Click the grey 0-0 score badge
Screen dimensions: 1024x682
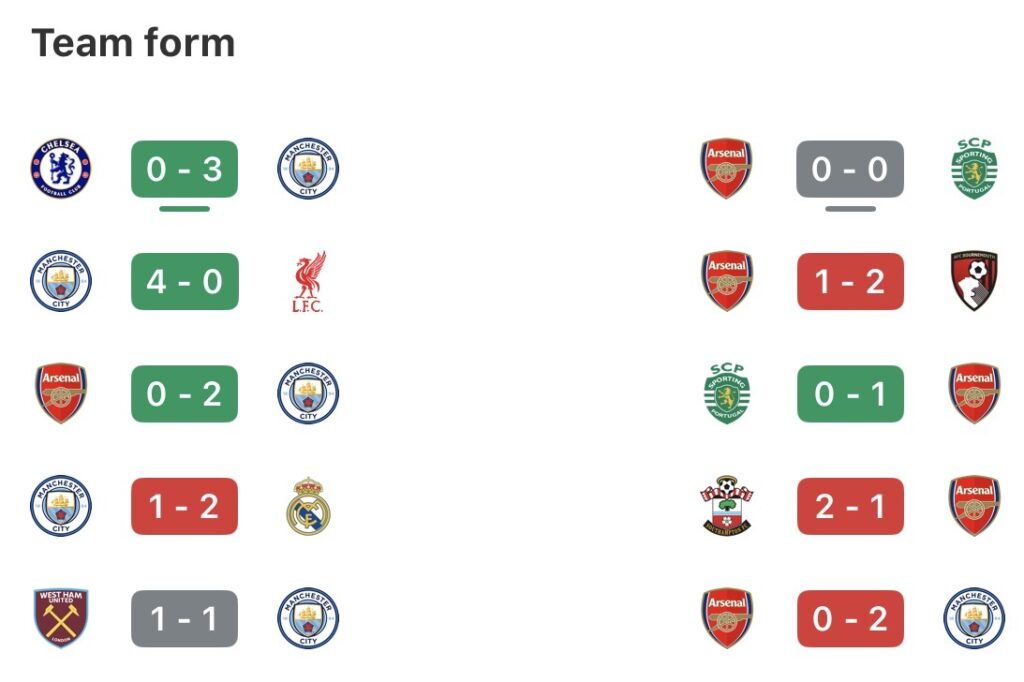tap(850, 169)
